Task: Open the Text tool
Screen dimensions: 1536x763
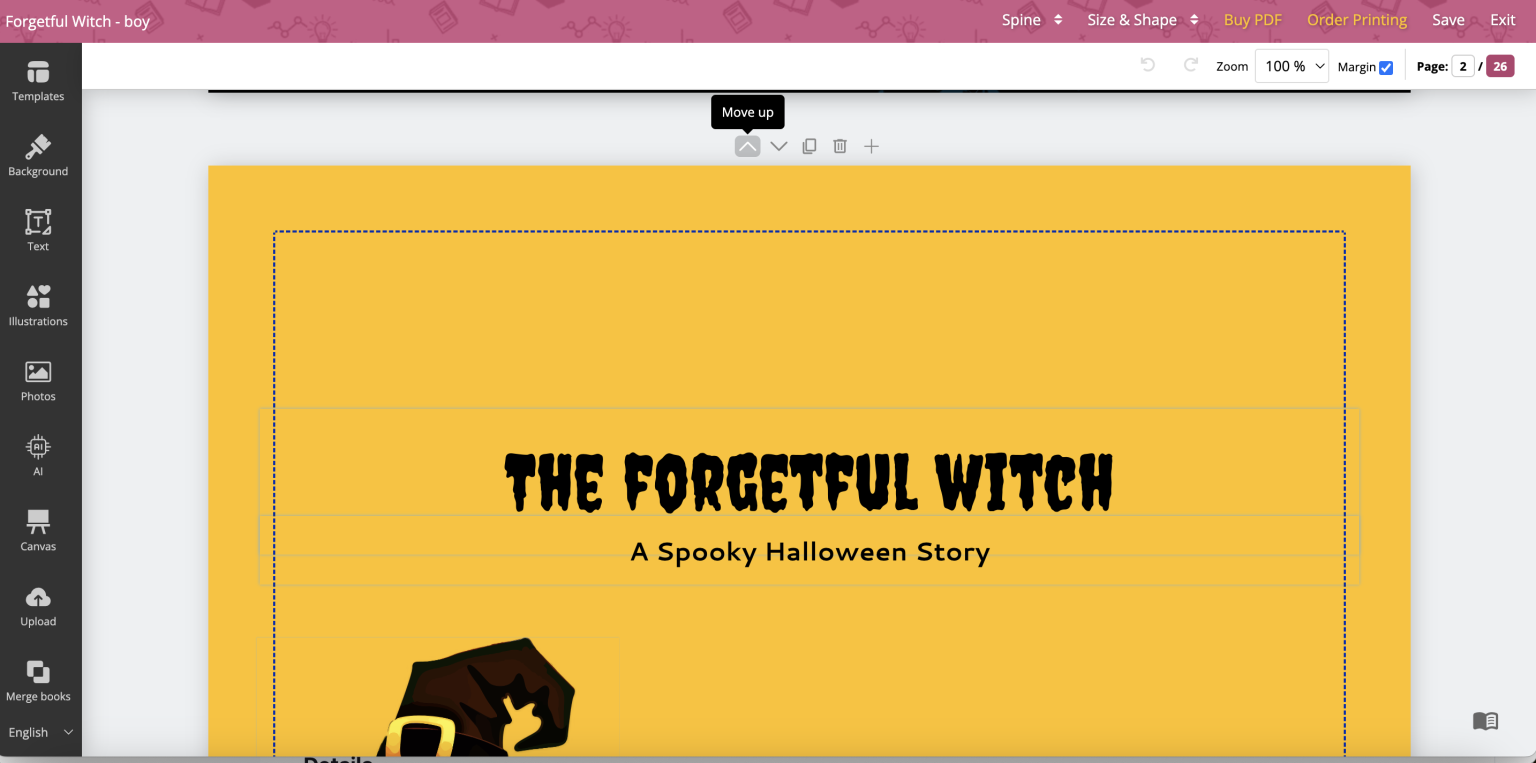Action: [x=38, y=230]
